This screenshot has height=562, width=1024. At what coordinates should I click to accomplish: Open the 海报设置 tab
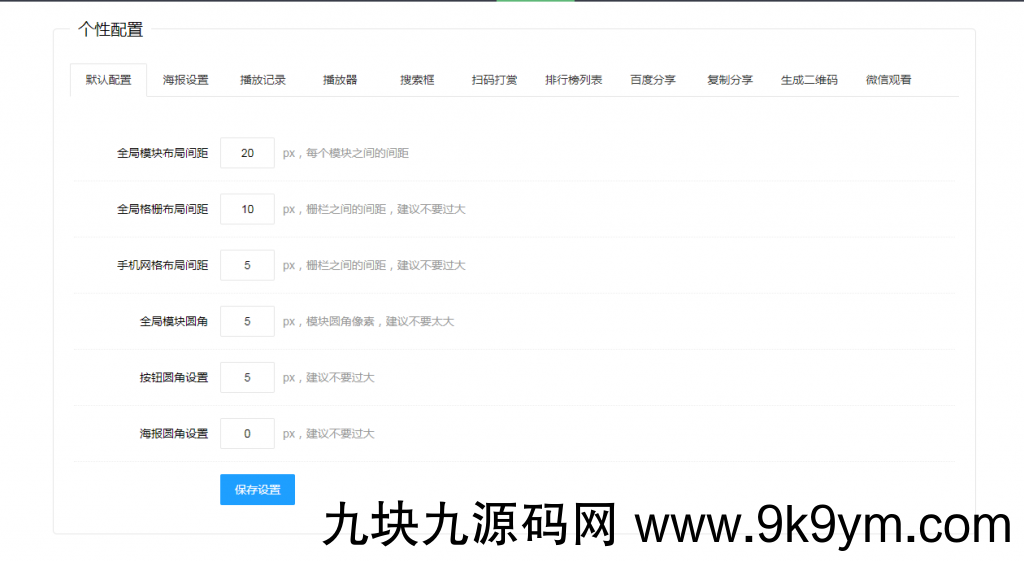coord(186,80)
